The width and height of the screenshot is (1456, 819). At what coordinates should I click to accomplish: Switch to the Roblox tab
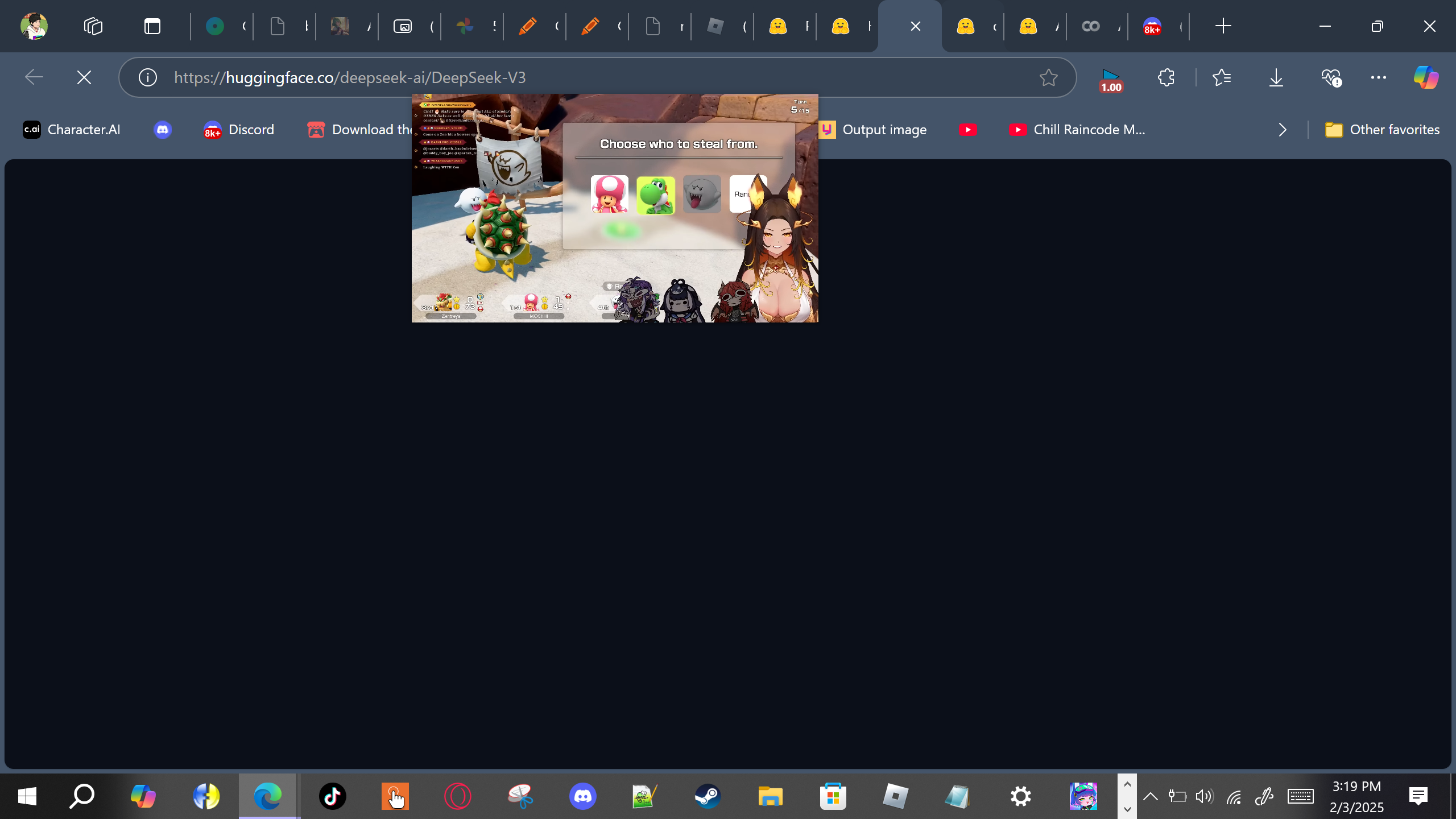click(x=715, y=26)
